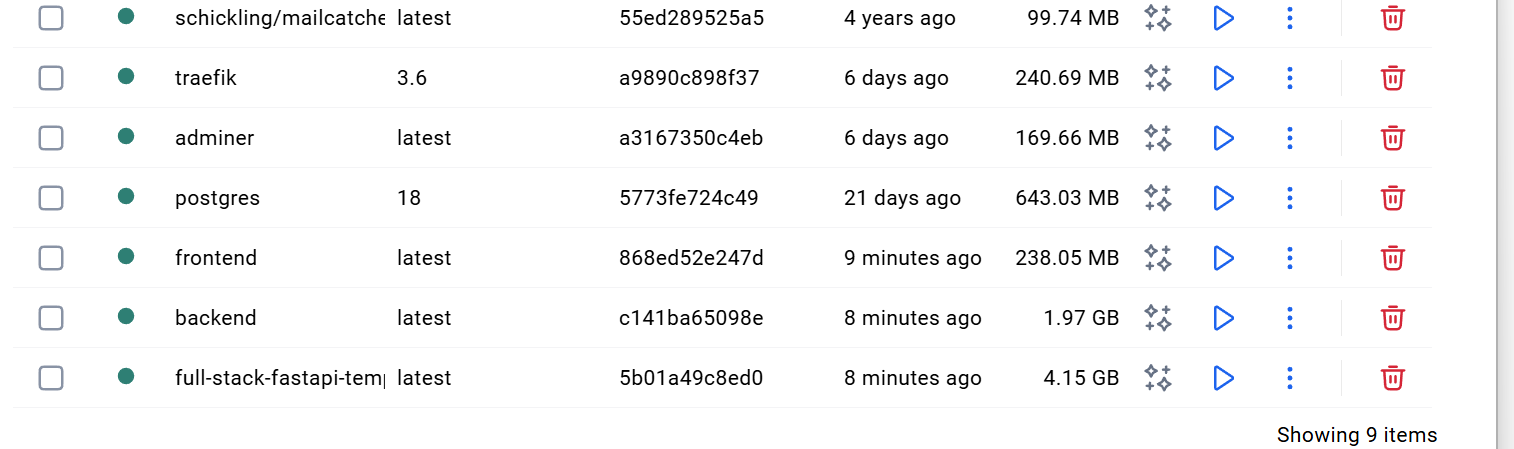This screenshot has height=449, width=1514.
Task: Select the traefik image checkbox
Action: point(51,78)
